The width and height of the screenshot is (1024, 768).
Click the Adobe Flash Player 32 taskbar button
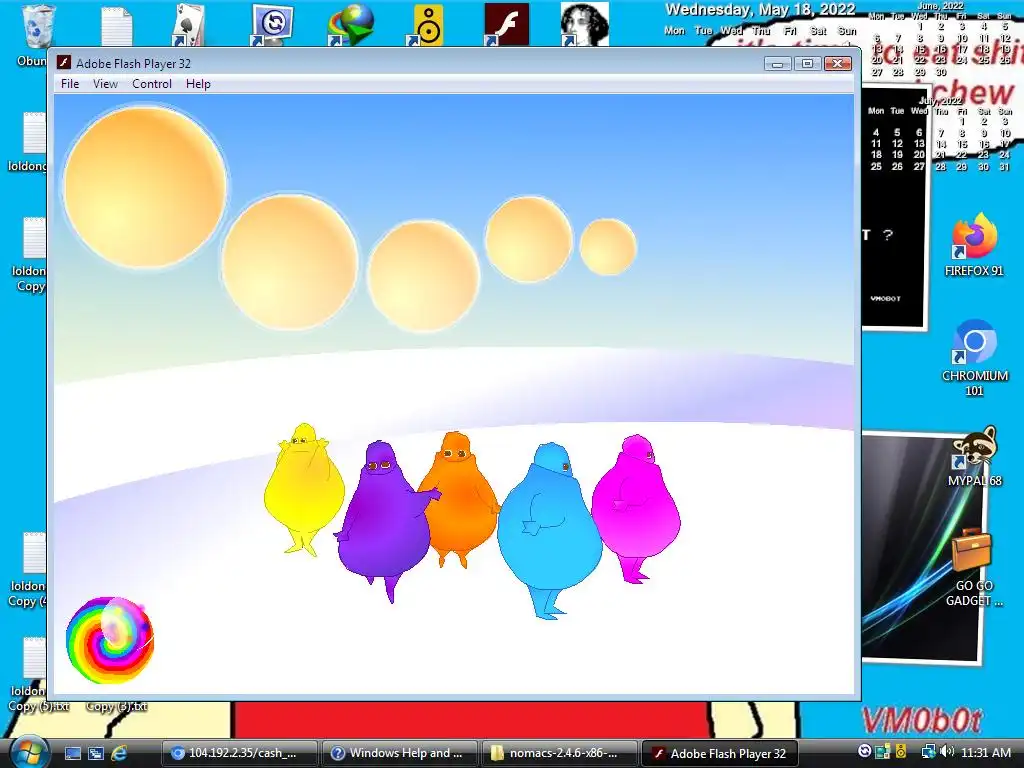tap(719, 753)
